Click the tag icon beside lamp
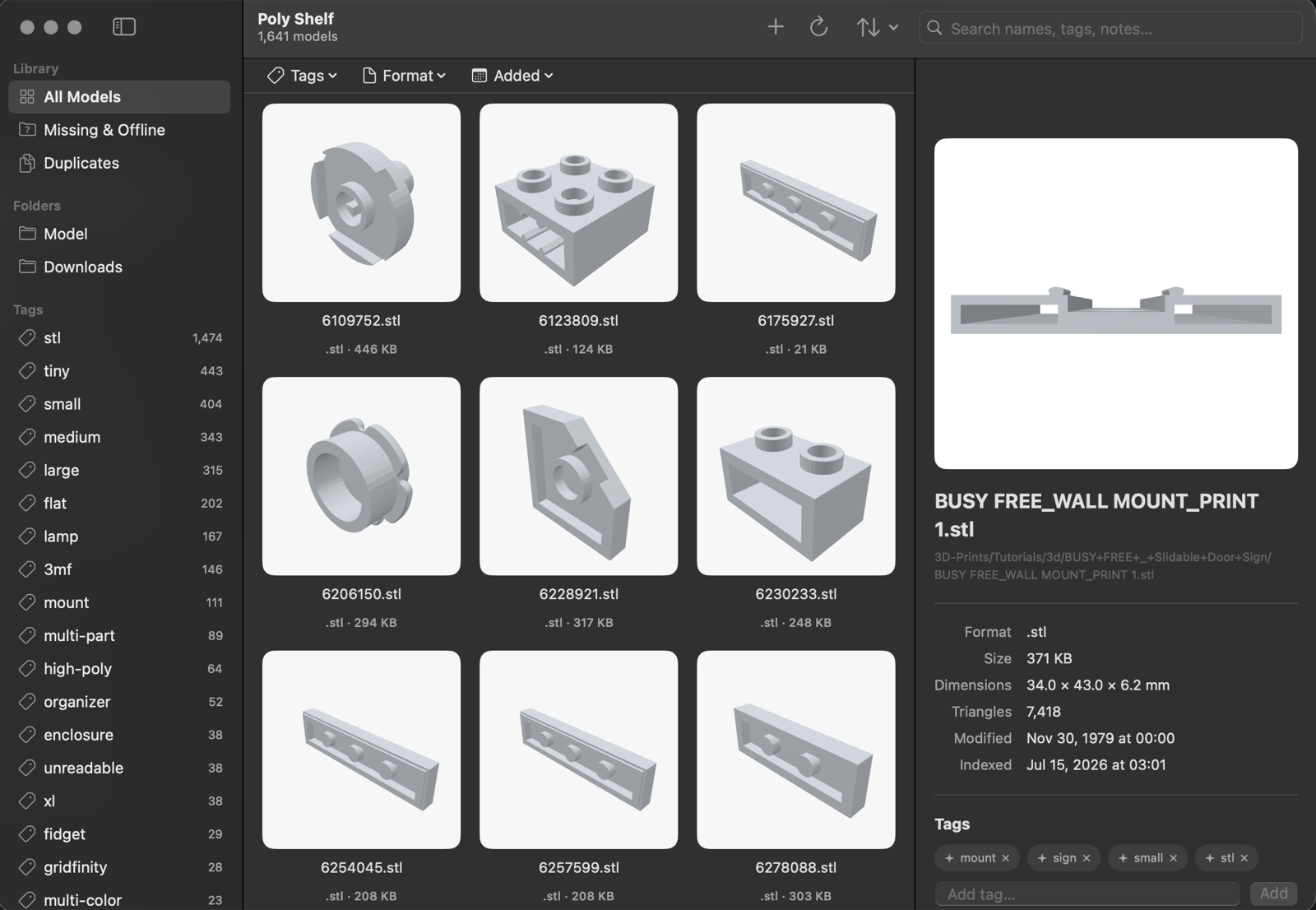Image resolution: width=1316 pixels, height=910 pixels. click(27, 536)
